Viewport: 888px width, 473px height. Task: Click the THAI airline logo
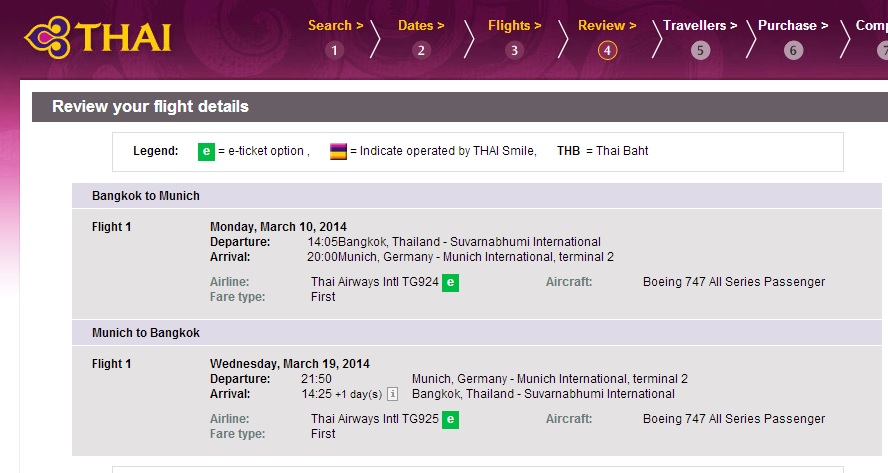(98, 37)
